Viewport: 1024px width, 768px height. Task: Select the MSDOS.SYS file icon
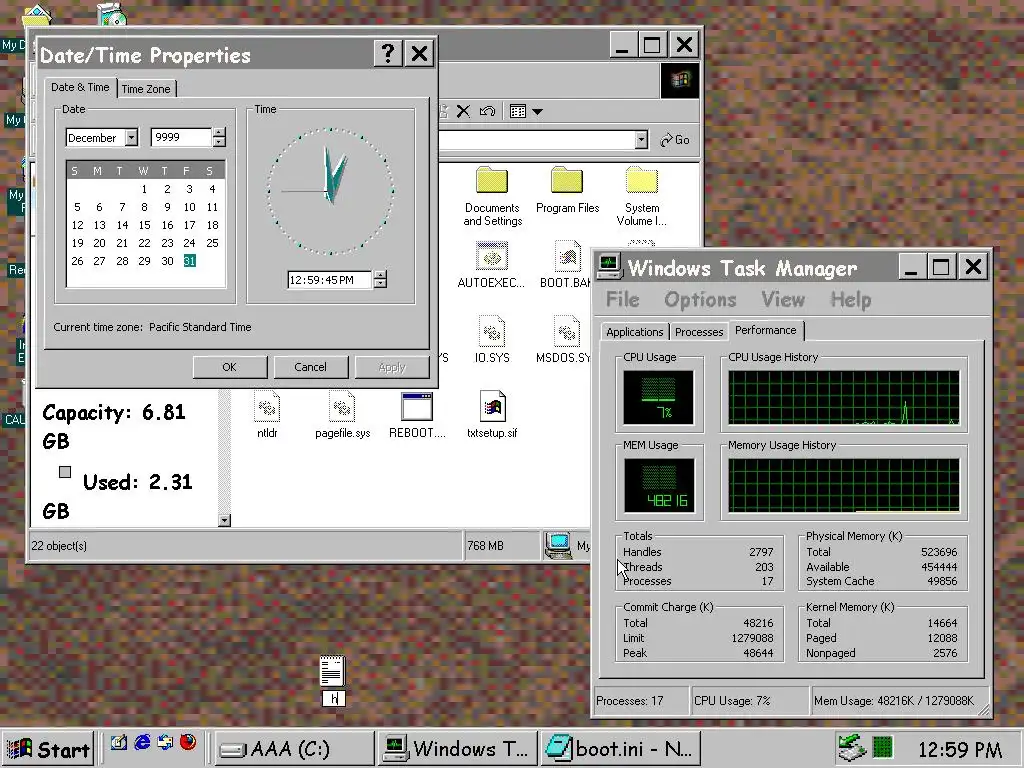[564, 340]
